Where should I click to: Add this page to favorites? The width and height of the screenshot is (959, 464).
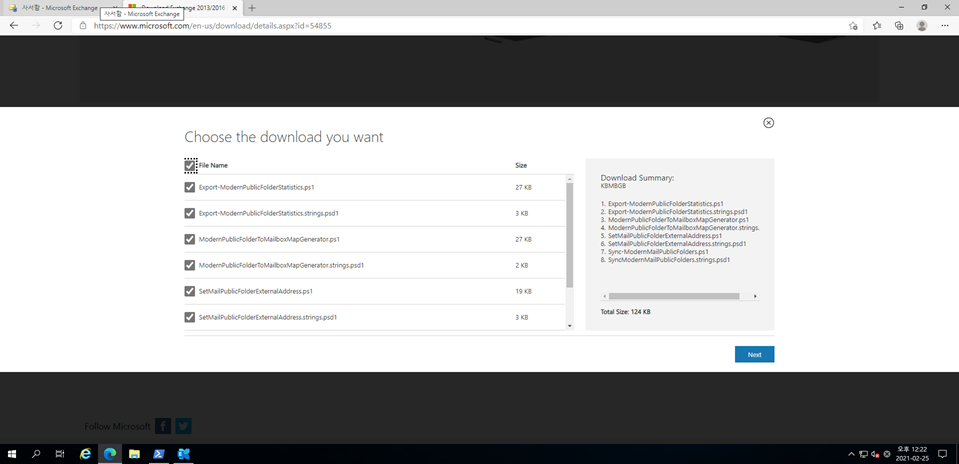(x=853, y=26)
